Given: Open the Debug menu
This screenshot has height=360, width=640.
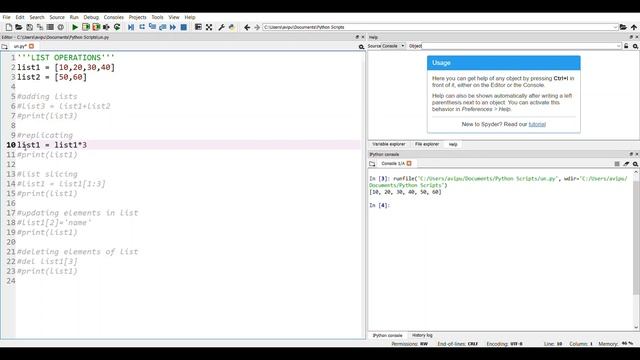Looking at the screenshot, I should [91, 17].
